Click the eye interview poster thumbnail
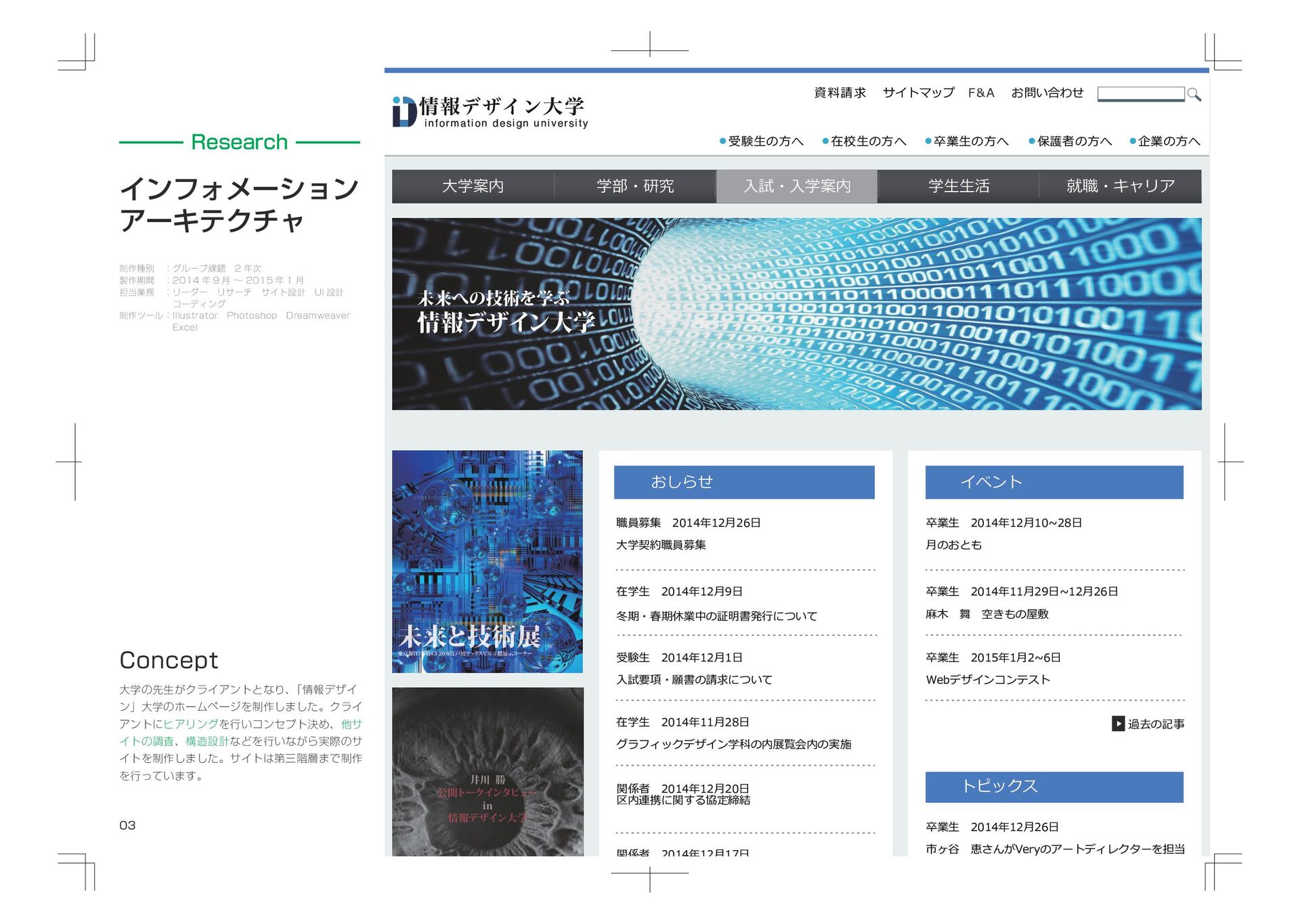Image resolution: width=1300 pixels, height=924 pixels. 487,772
